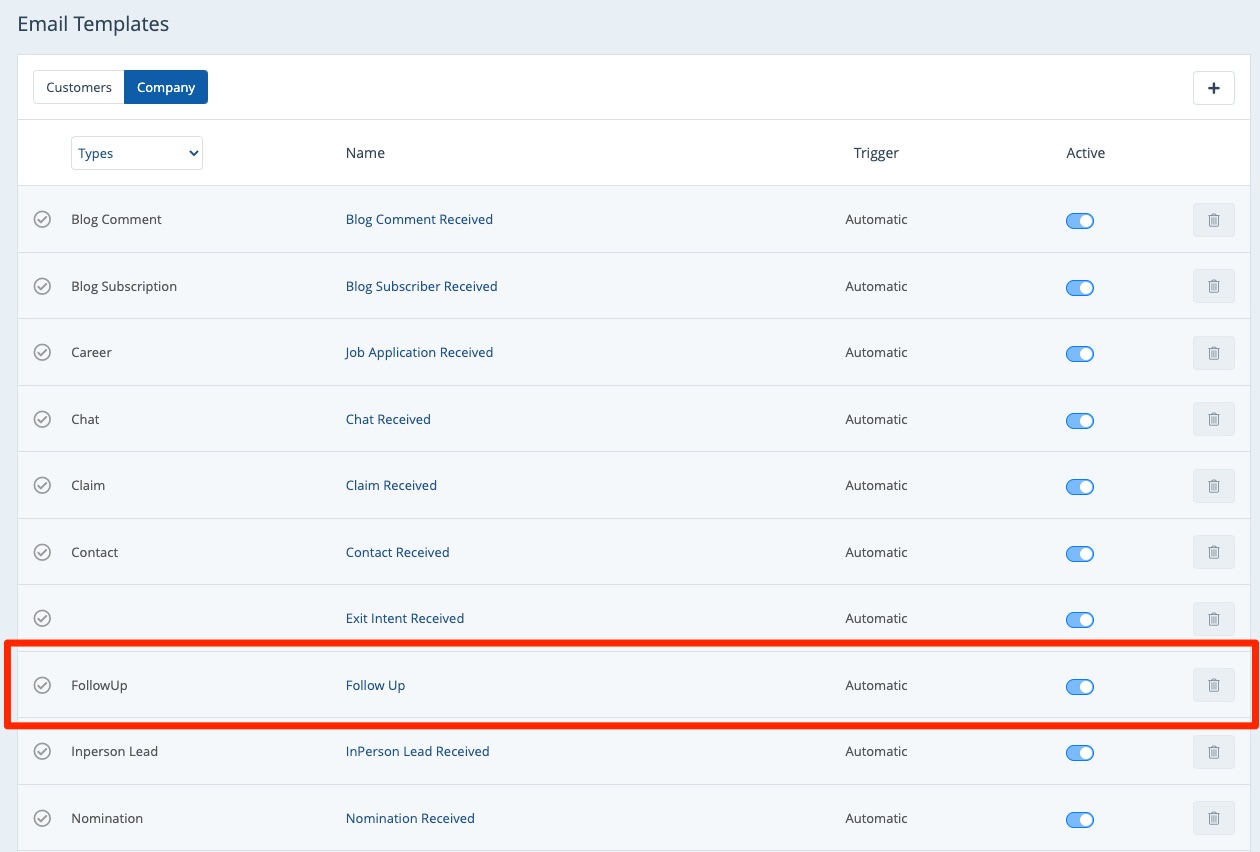Image resolution: width=1260 pixels, height=852 pixels.
Task: Open the Exit Intent Received link
Action: click(x=405, y=619)
